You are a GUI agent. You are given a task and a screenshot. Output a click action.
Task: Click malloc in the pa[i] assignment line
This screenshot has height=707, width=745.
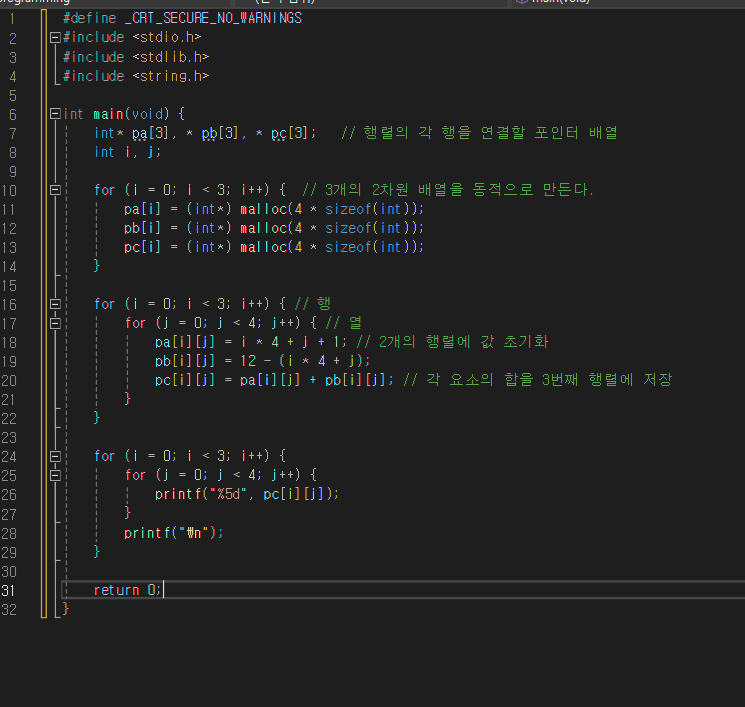click(264, 209)
